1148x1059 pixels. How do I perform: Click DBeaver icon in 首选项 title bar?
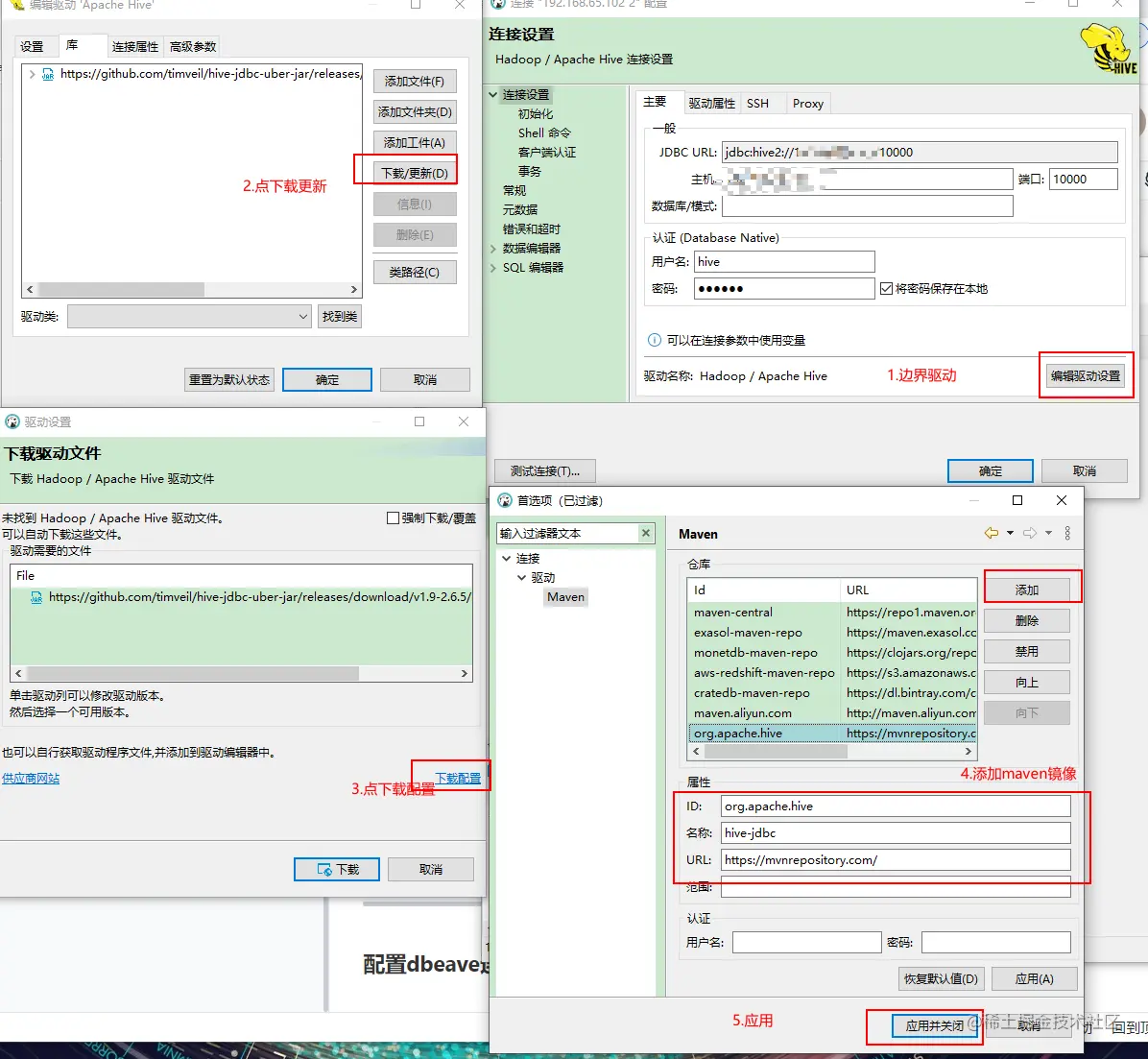click(x=505, y=500)
